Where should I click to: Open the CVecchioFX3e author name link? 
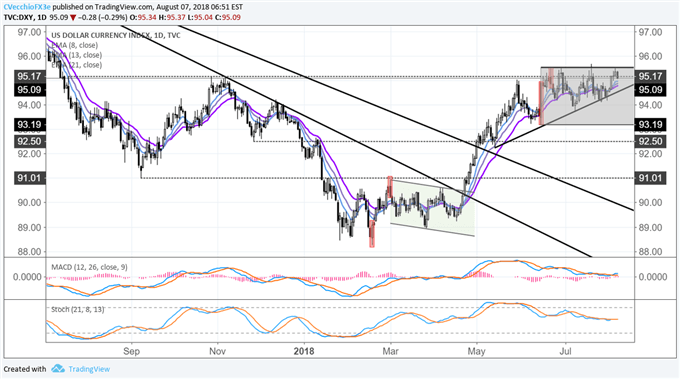point(26,7)
